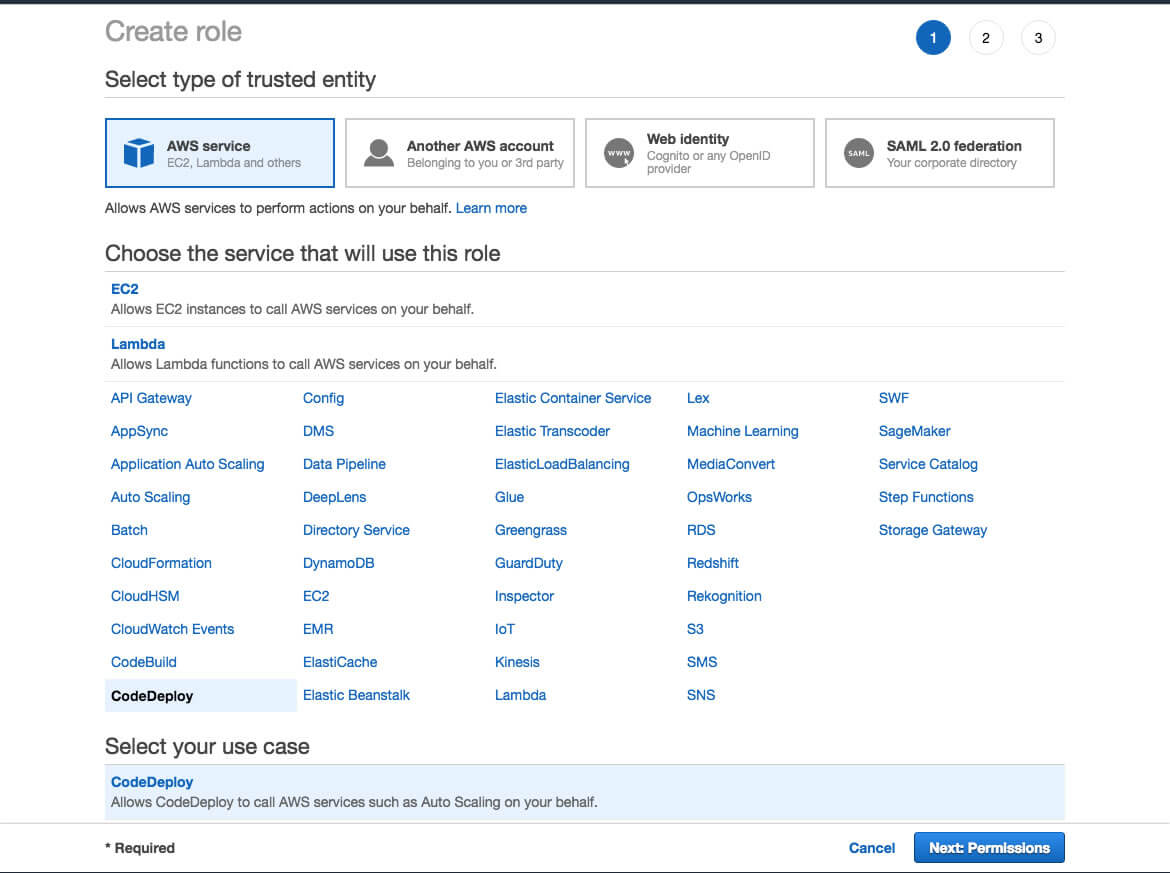The height and width of the screenshot is (873, 1170).
Task: Select Data Pipeline service
Action: click(344, 464)
